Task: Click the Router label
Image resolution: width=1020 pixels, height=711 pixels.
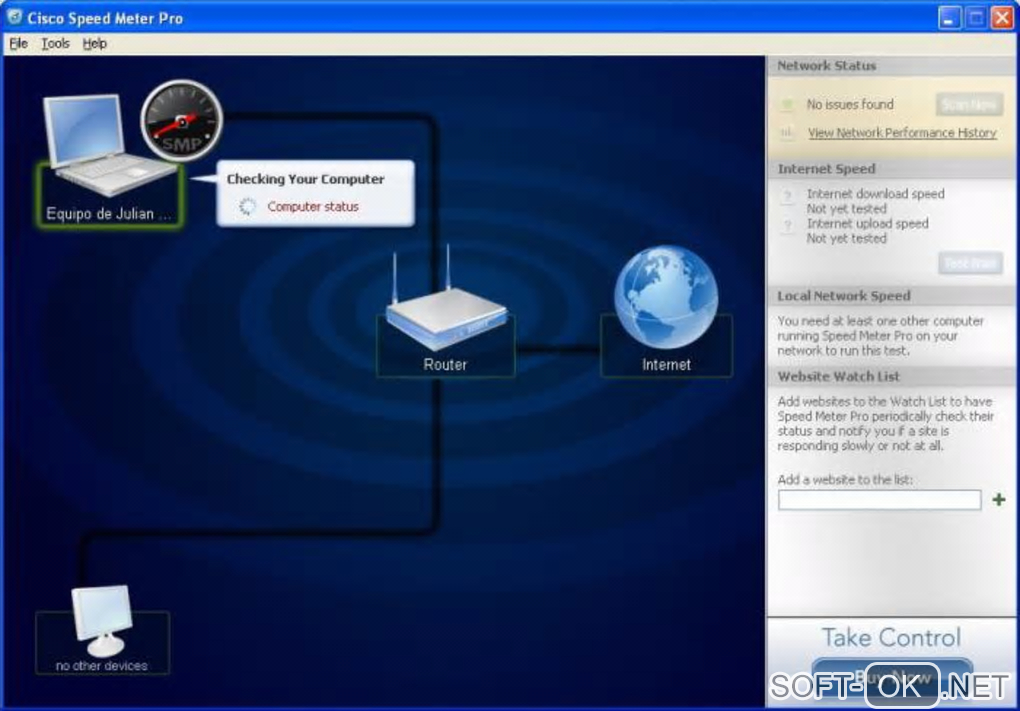Action: 446,365
